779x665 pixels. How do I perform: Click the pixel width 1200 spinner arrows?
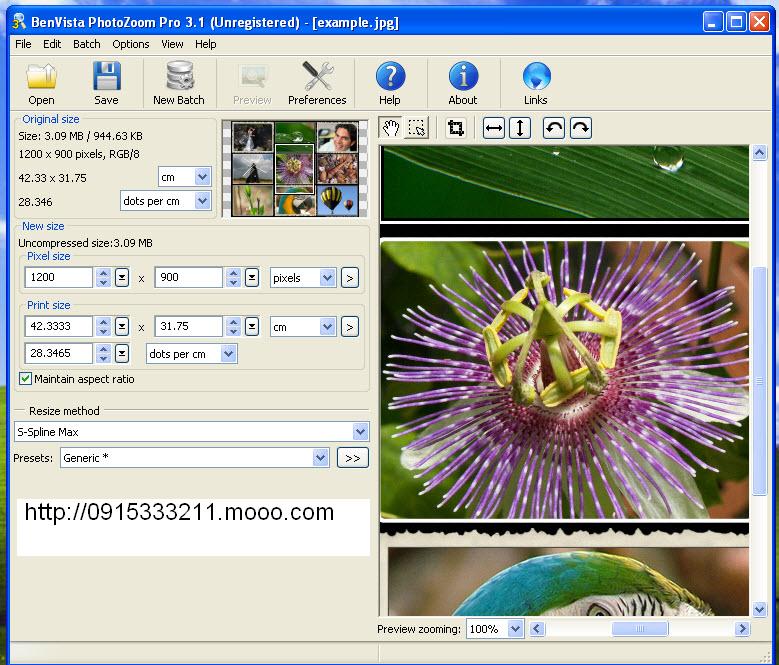tap(103, 277)
